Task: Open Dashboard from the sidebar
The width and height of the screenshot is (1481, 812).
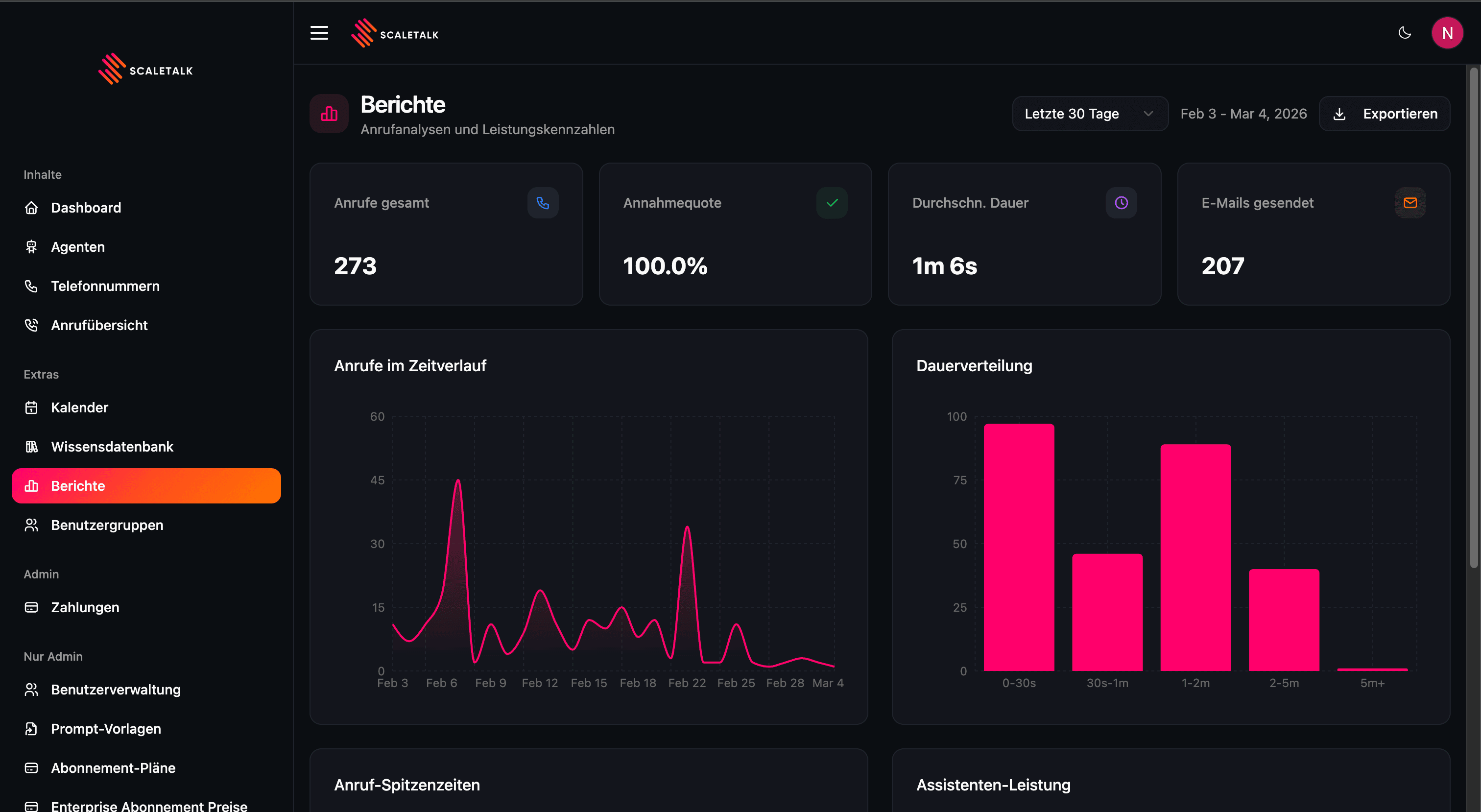Action: tap(86, 208)
